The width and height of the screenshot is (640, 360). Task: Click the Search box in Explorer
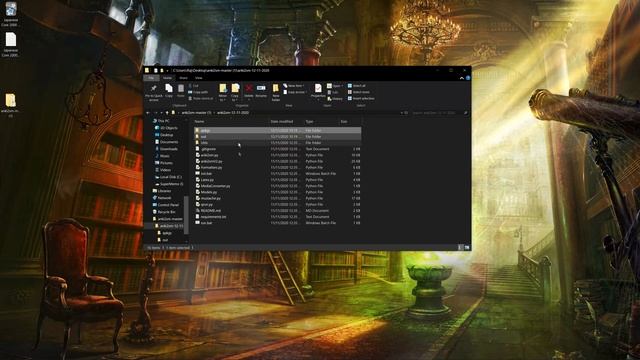point(439,113)
